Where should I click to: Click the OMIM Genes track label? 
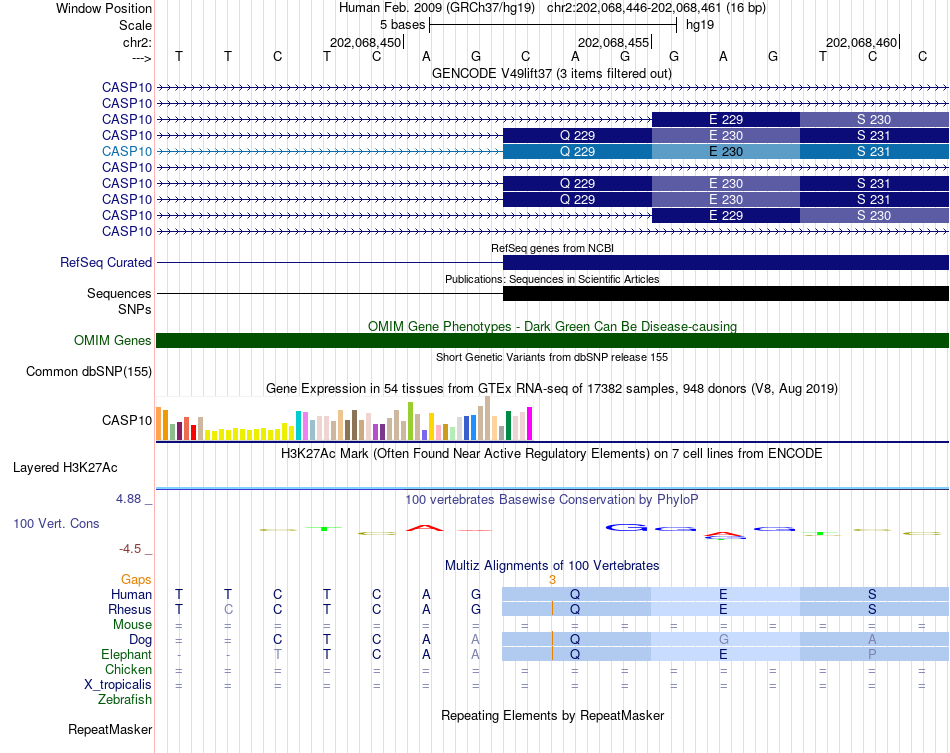112,340
